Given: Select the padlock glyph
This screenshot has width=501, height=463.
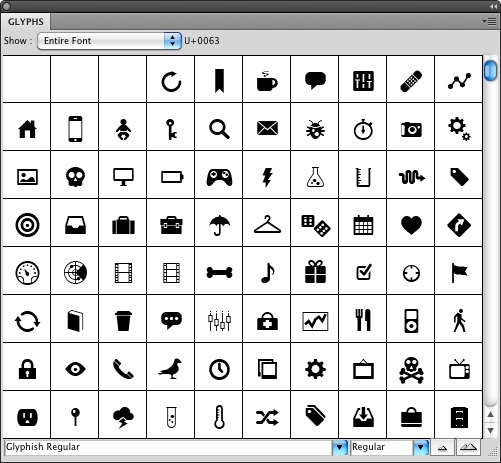Looking at the screenshot, I should [x=27, y=369].
